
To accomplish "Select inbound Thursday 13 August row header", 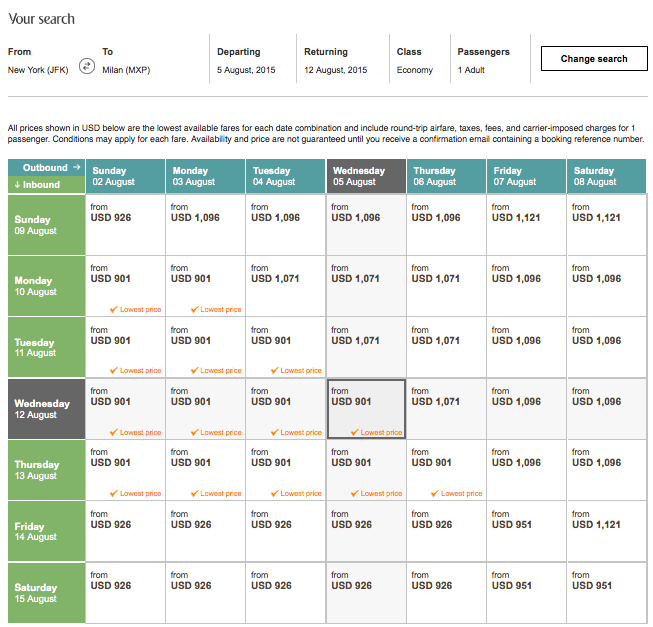I will point(47,470).
